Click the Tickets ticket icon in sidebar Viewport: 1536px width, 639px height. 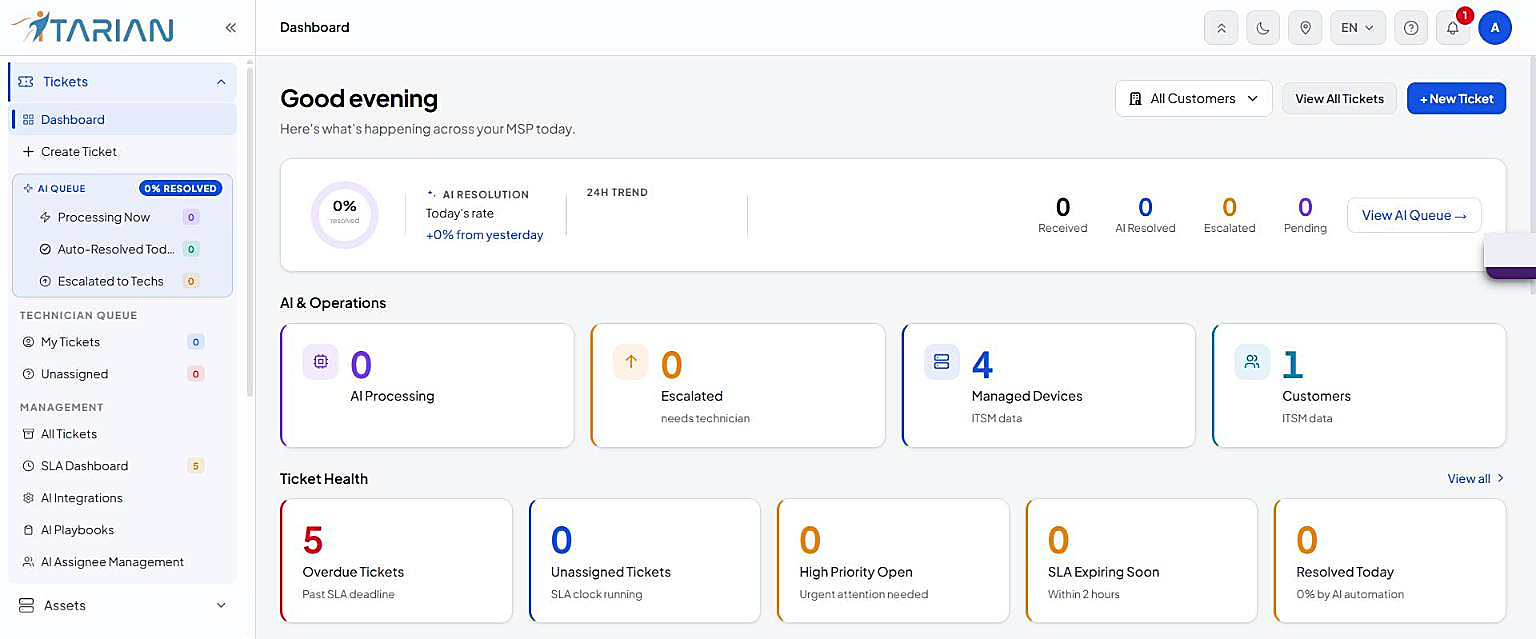pyautogui.click(x=26, y=82)
